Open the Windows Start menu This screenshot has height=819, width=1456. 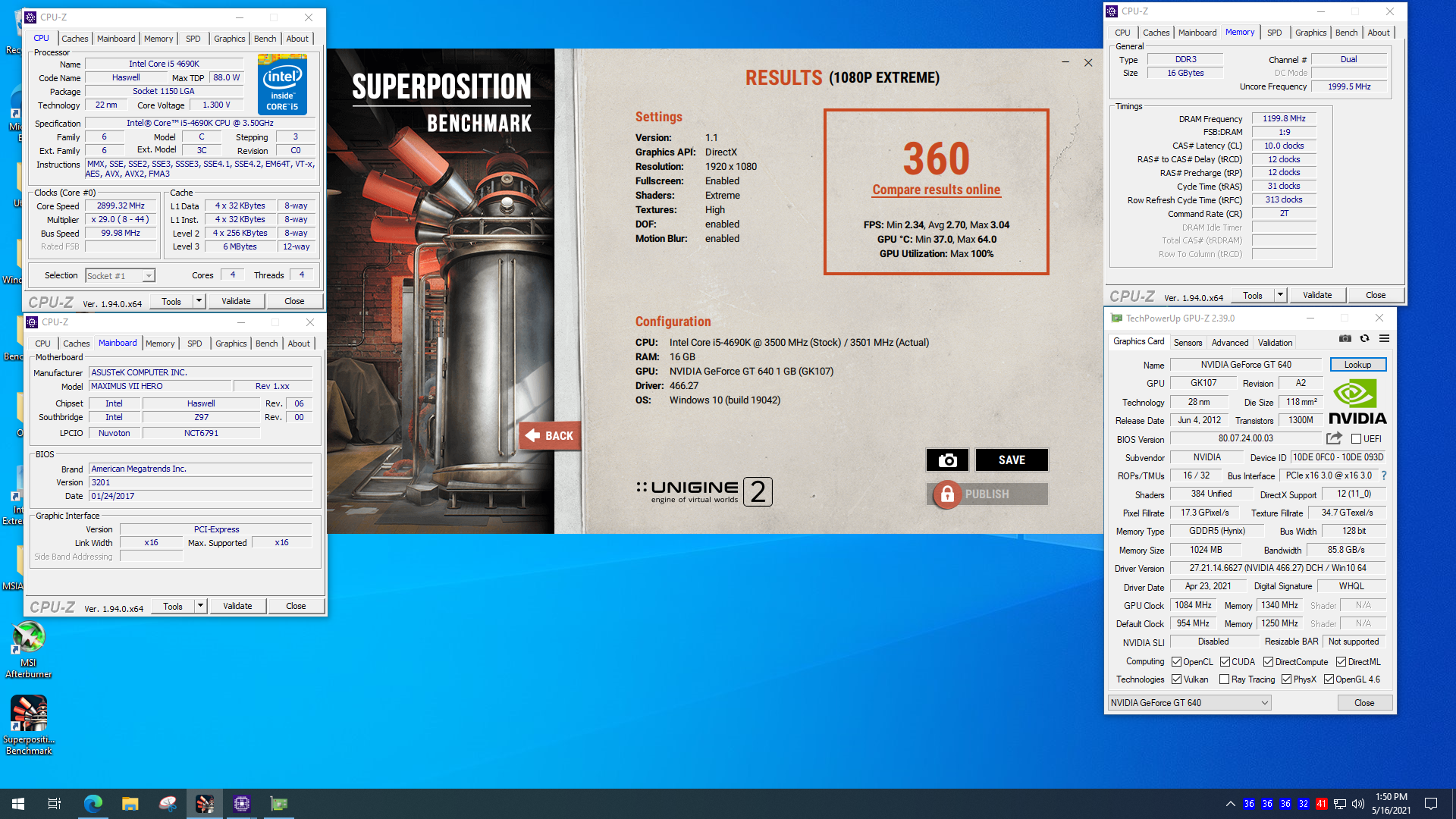[x=18, y=804]
